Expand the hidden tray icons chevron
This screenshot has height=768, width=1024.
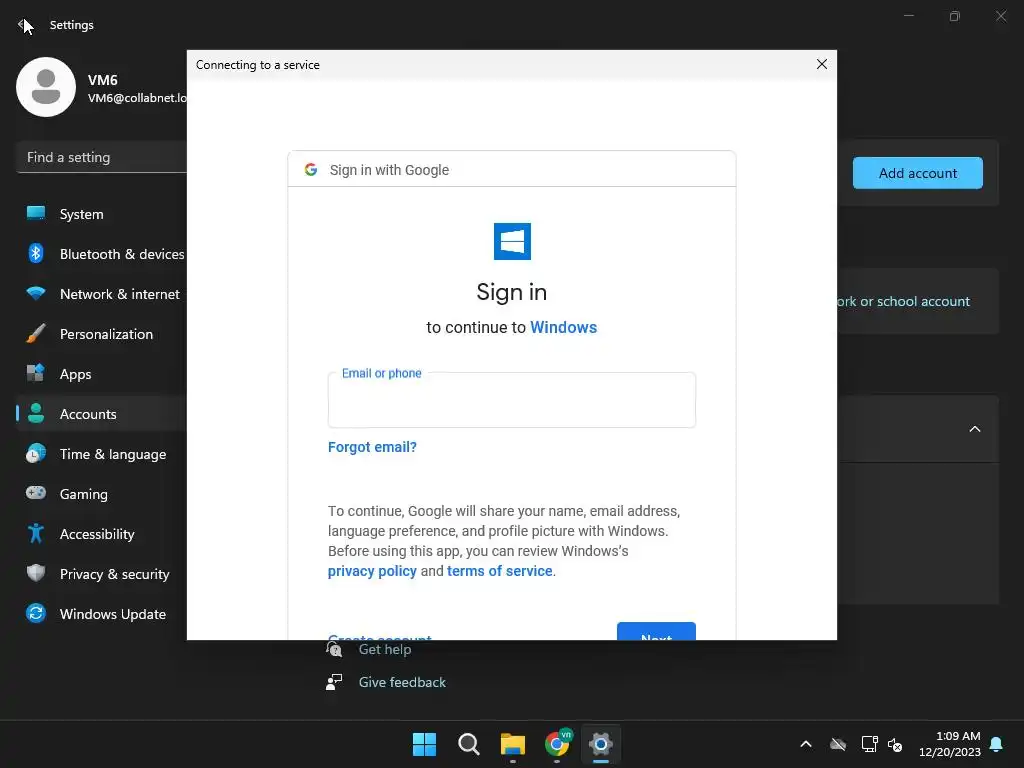(806, 744)
